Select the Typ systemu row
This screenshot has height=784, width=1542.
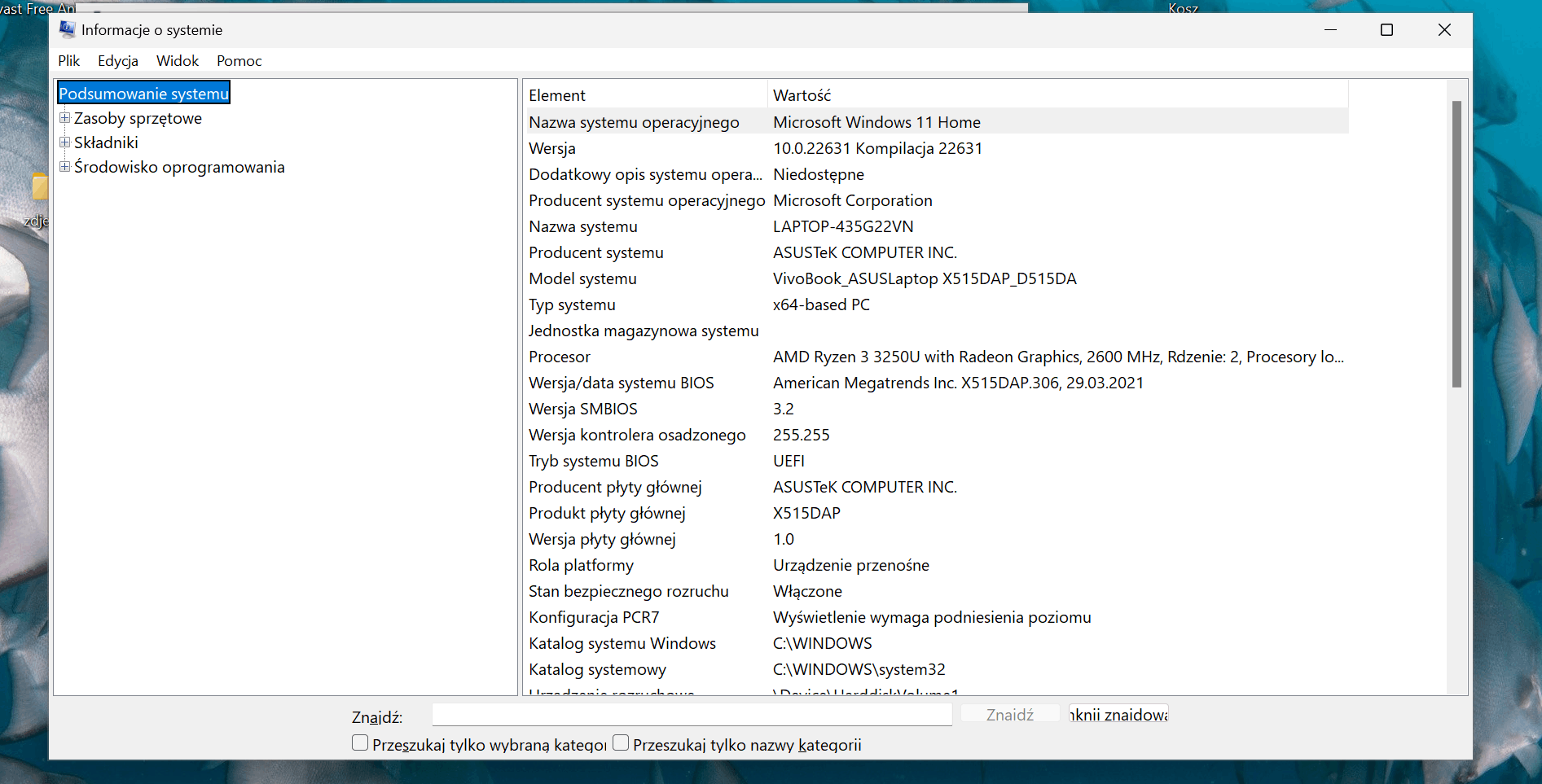coord(937,304)
